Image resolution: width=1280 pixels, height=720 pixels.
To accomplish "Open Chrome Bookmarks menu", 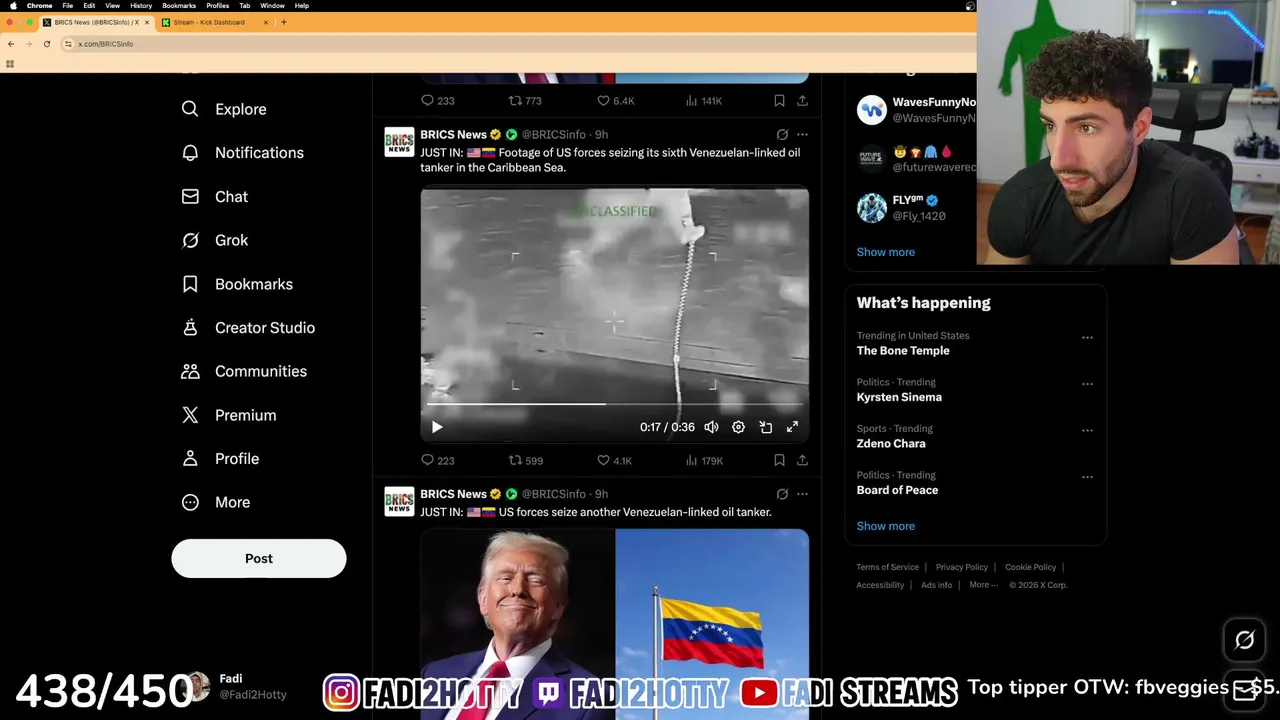I will pyautogui.click(x=179, y=5).
